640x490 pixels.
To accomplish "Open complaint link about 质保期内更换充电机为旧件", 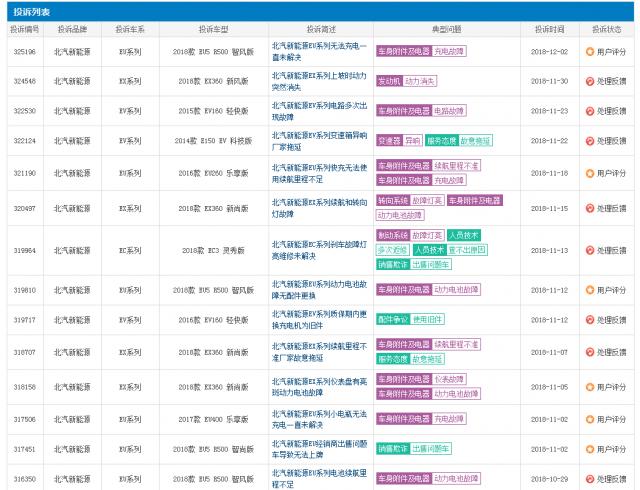I will coord(319,320).
